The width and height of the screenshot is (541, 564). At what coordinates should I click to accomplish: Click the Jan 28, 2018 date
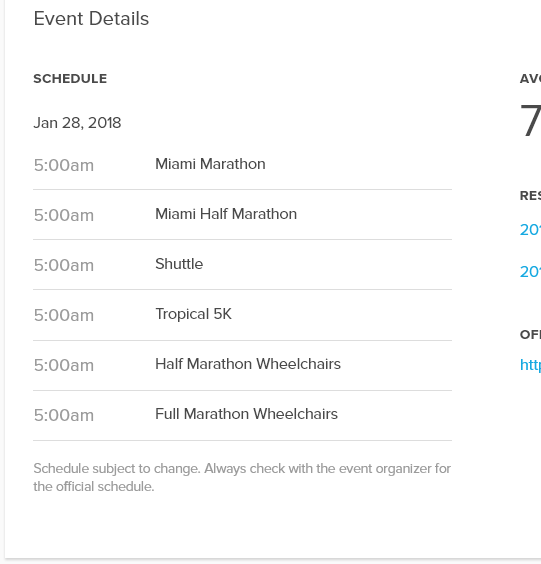coord(77,123)
